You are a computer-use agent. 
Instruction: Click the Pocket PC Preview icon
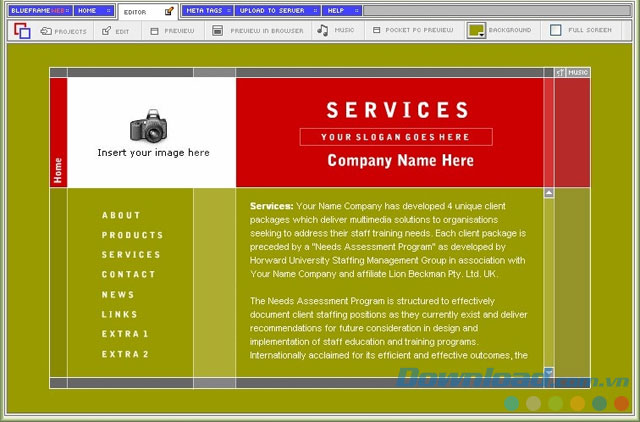click(x=377, y=30)
